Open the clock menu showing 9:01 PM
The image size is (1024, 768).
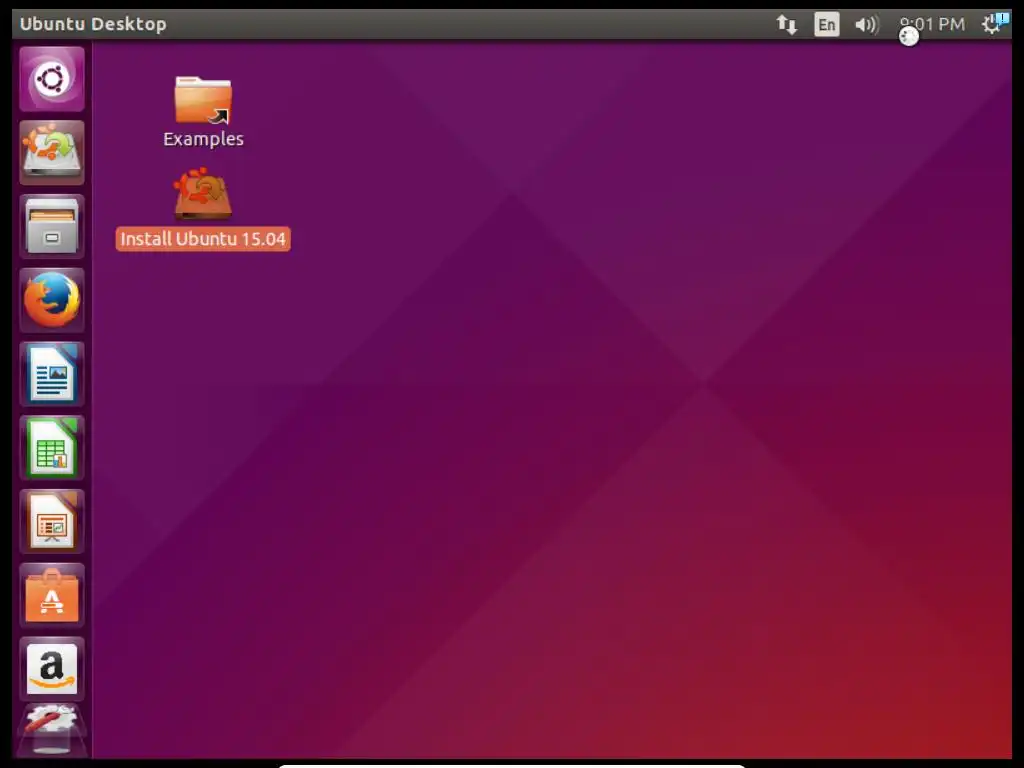pos(932,25)
